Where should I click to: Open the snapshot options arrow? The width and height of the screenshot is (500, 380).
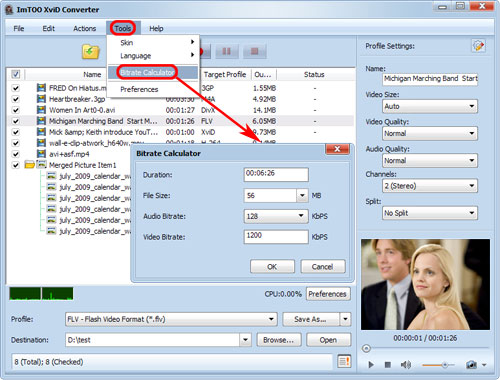pos(484,365)
